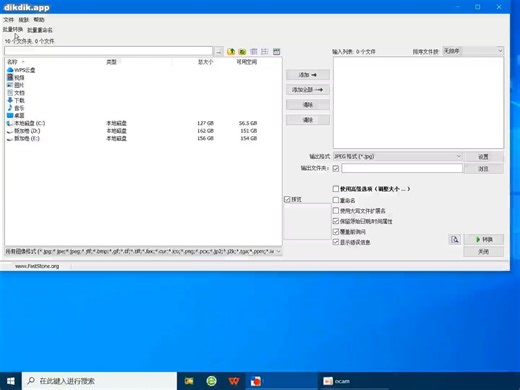Select the 桌面 desktop icon
The height and width of the screenshot is (390, 520).
click(10, 115)
